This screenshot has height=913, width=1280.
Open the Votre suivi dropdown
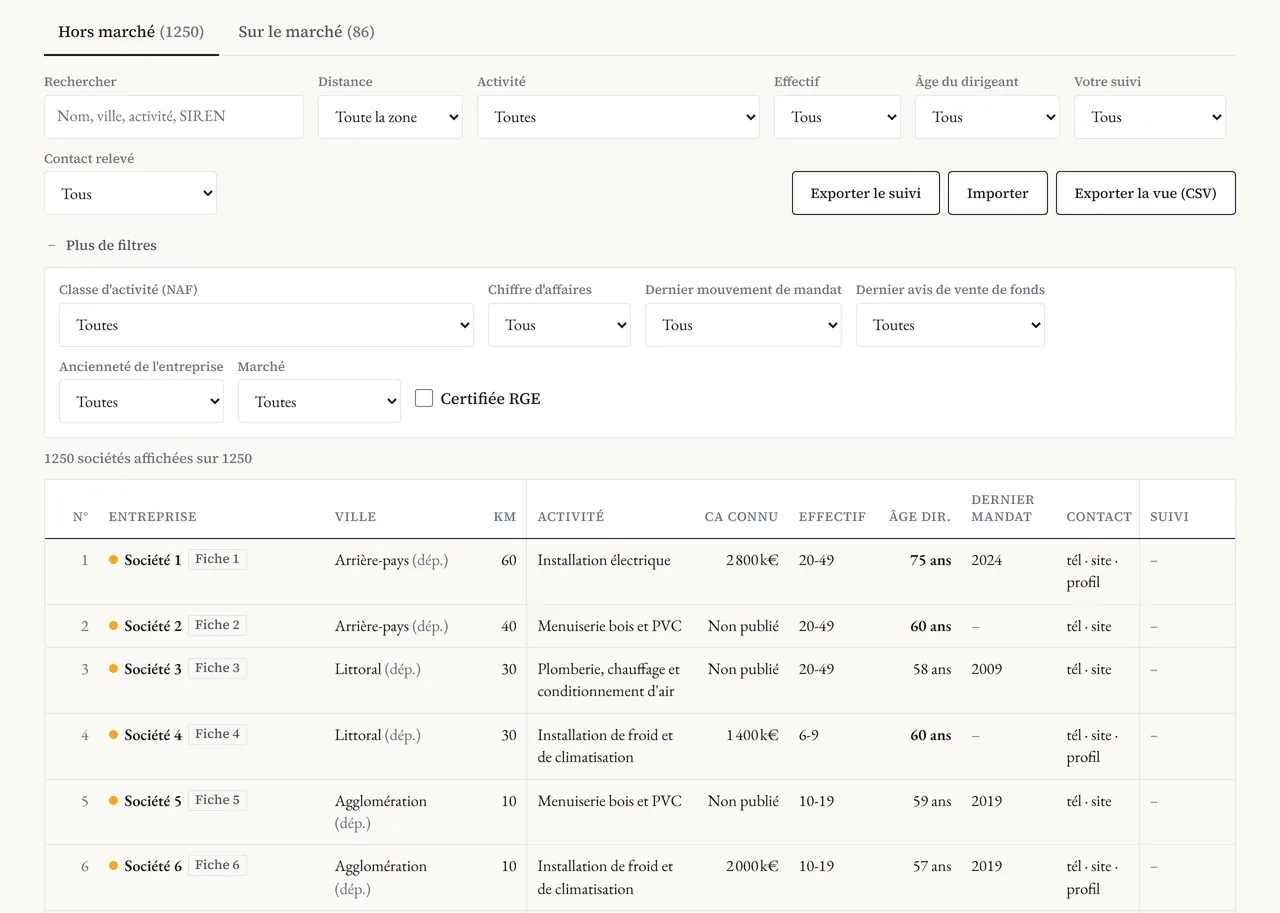(1150, 117)
